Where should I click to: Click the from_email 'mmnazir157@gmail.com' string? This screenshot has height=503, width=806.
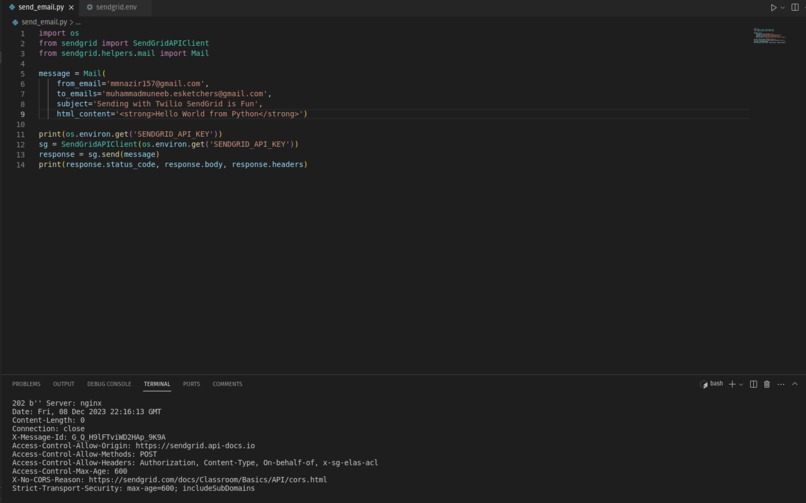pos(156,84)
